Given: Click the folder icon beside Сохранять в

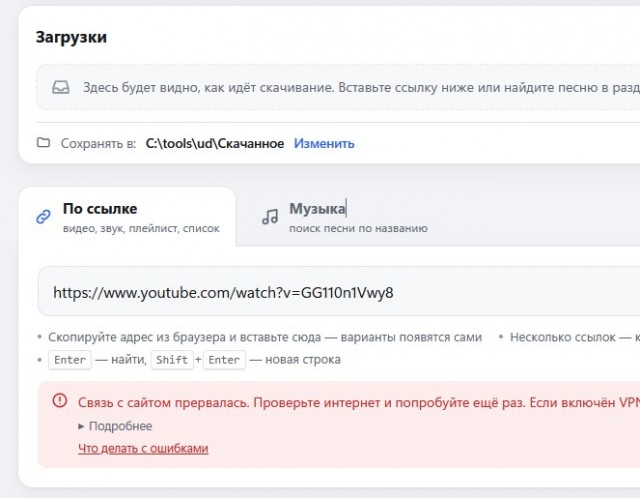Looking at the screenshot, I should pos(43,142).
